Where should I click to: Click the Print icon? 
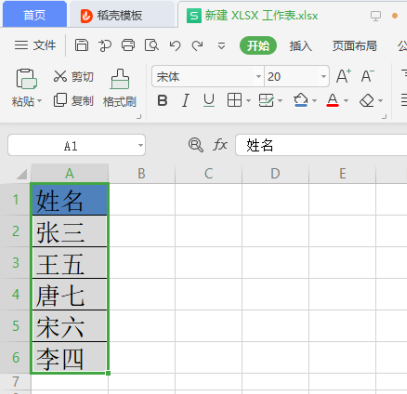tap(128, 45)
